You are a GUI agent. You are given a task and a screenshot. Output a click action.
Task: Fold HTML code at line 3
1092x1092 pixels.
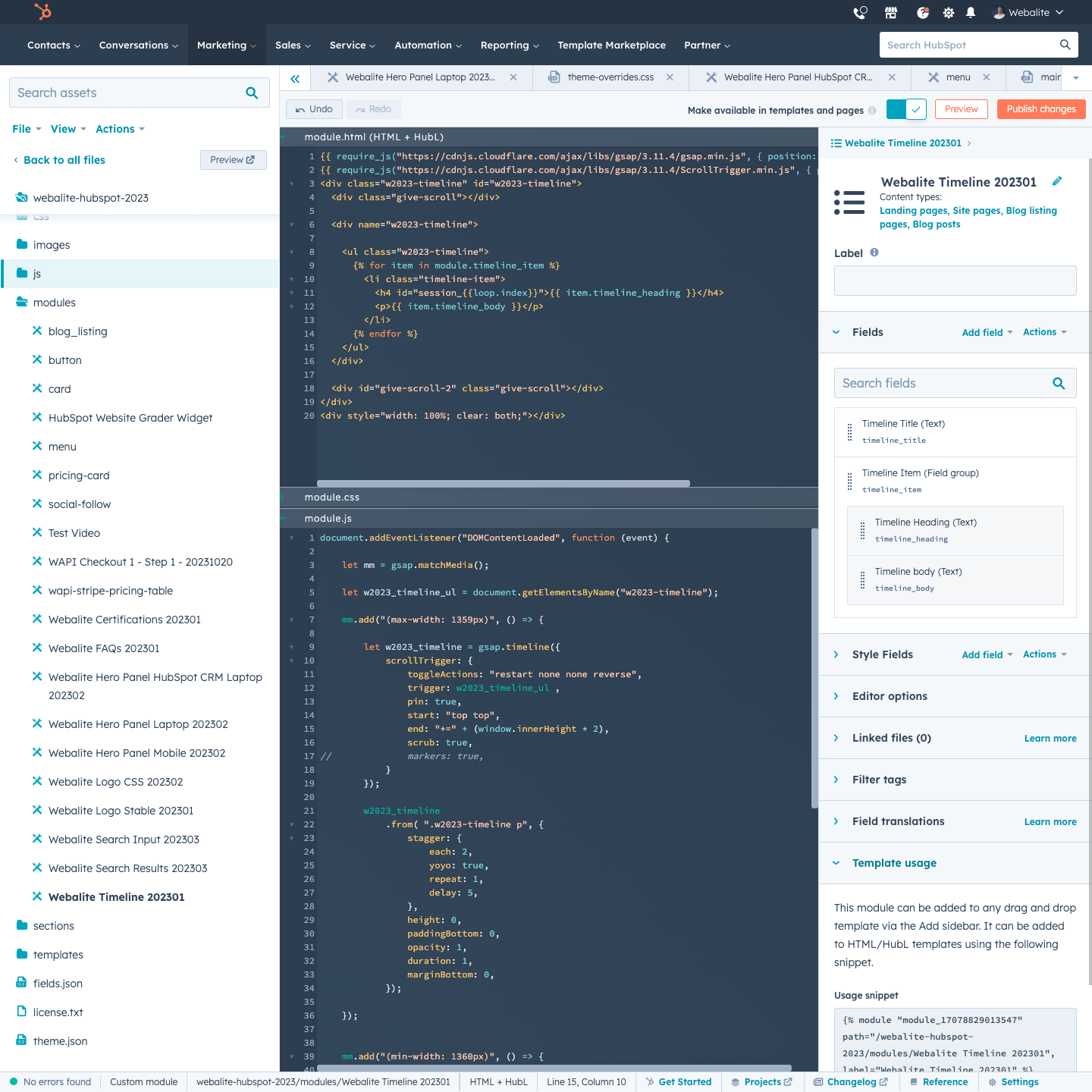click(292, 184)
